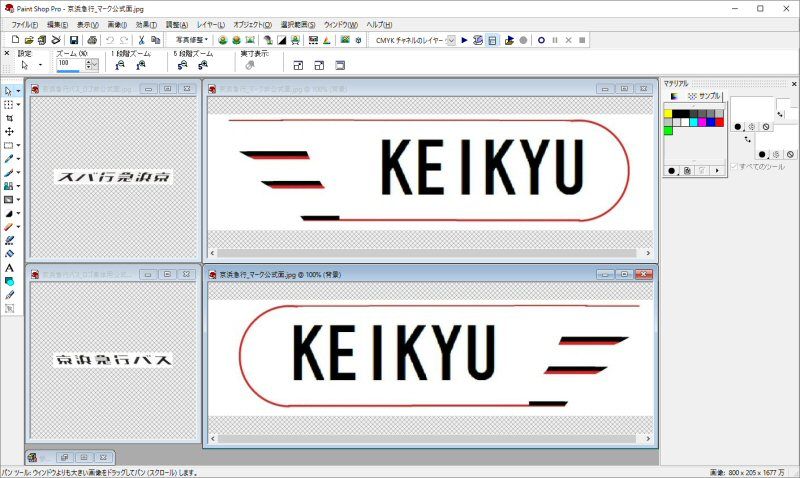
Task: Zoom out one step icon
Action: 120,65
